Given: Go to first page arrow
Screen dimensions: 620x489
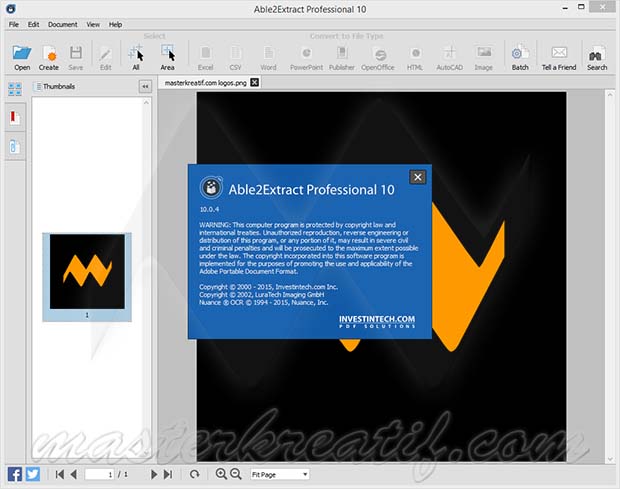Looking at the screenshot, I should point(60,474).
